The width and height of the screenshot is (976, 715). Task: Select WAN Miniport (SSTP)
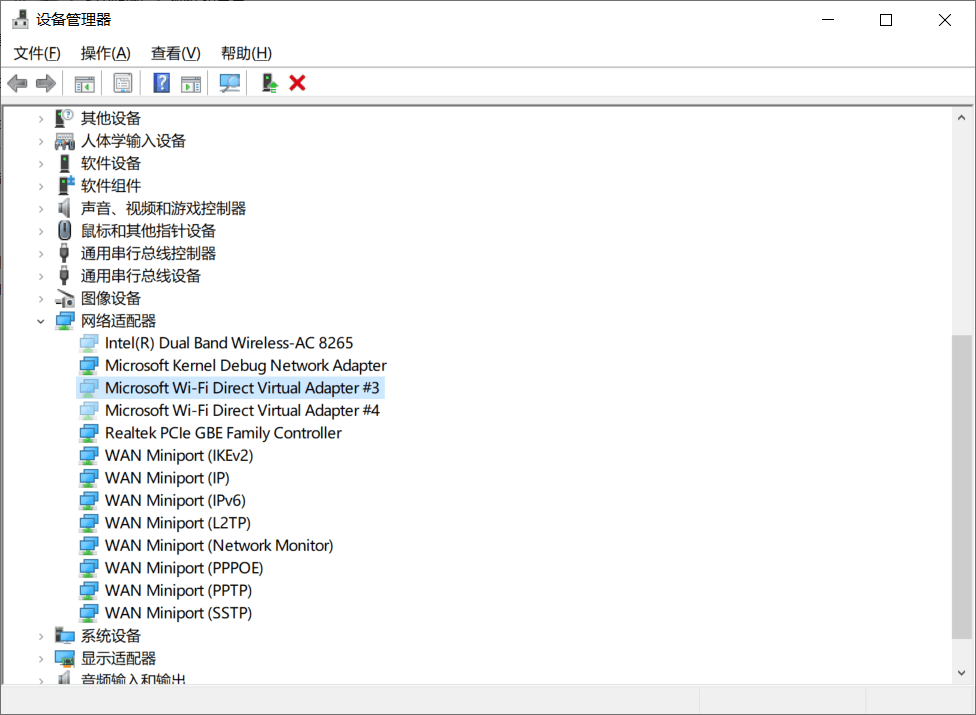pos(178,613)
